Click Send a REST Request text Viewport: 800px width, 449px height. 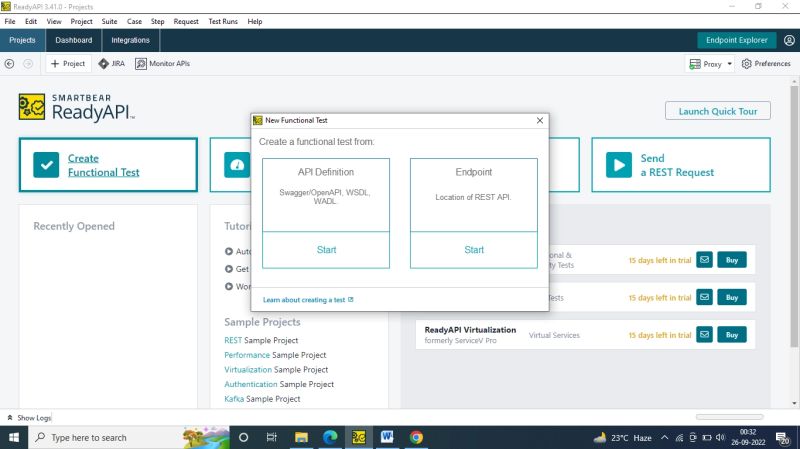coord(677,165)
